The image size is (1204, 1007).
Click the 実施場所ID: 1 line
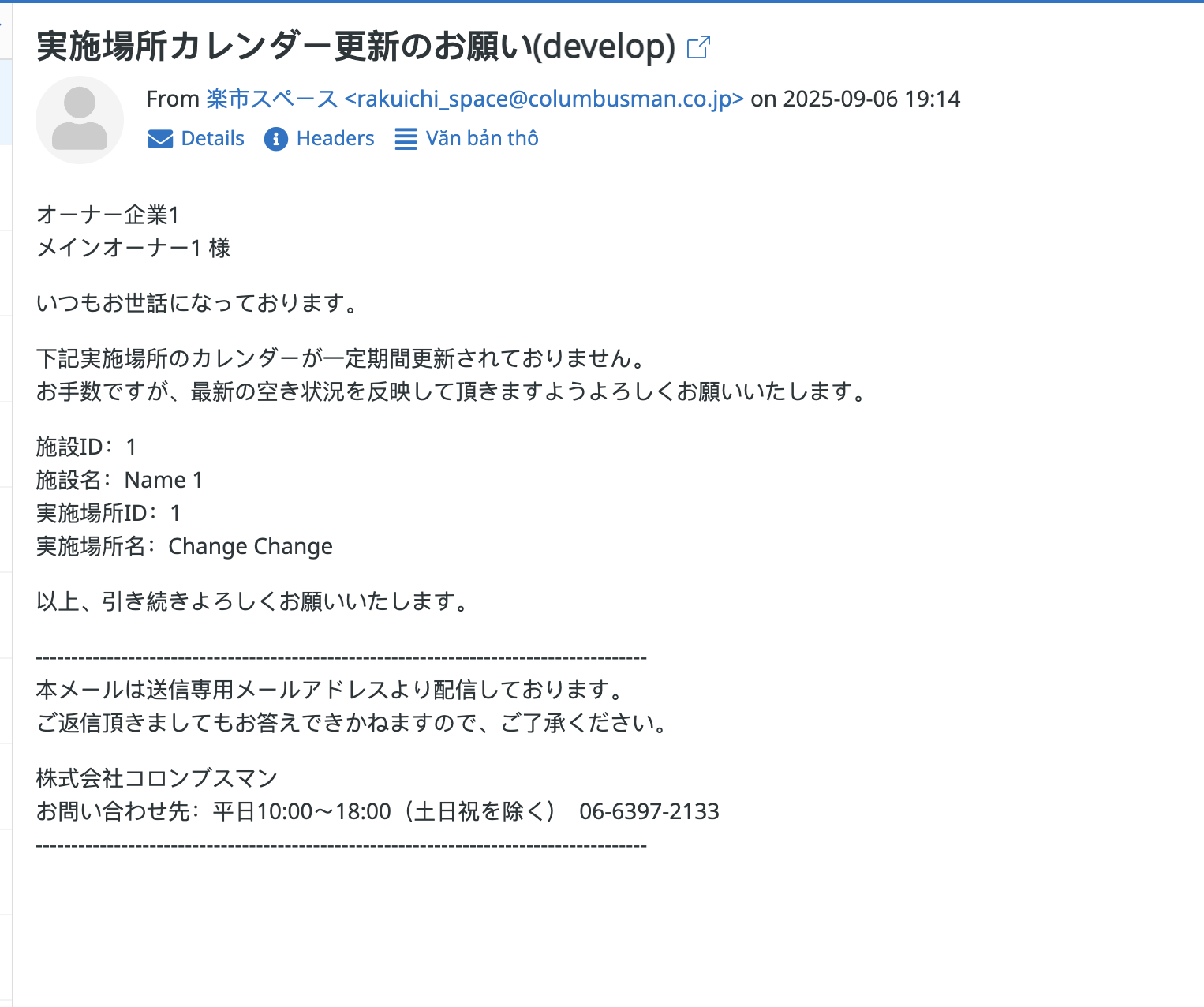109,513
